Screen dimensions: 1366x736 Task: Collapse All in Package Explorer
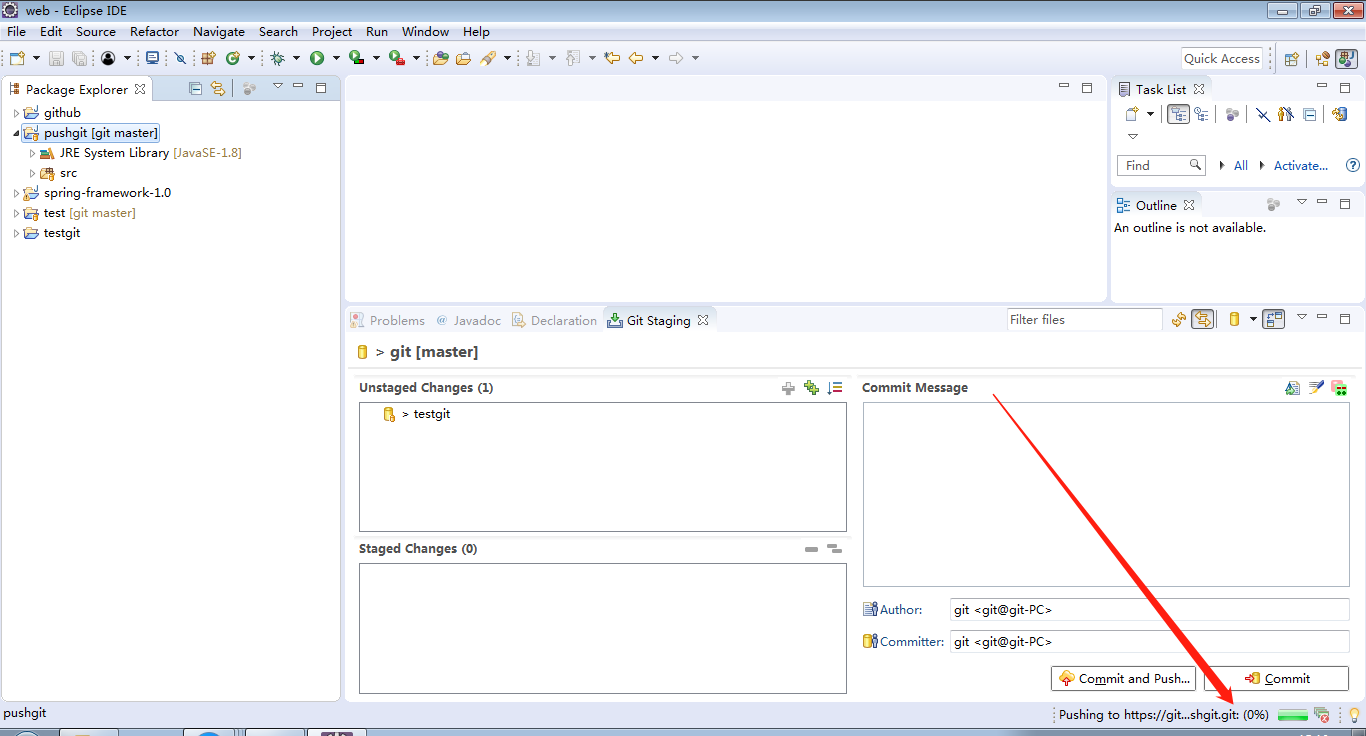click(196, 88)
